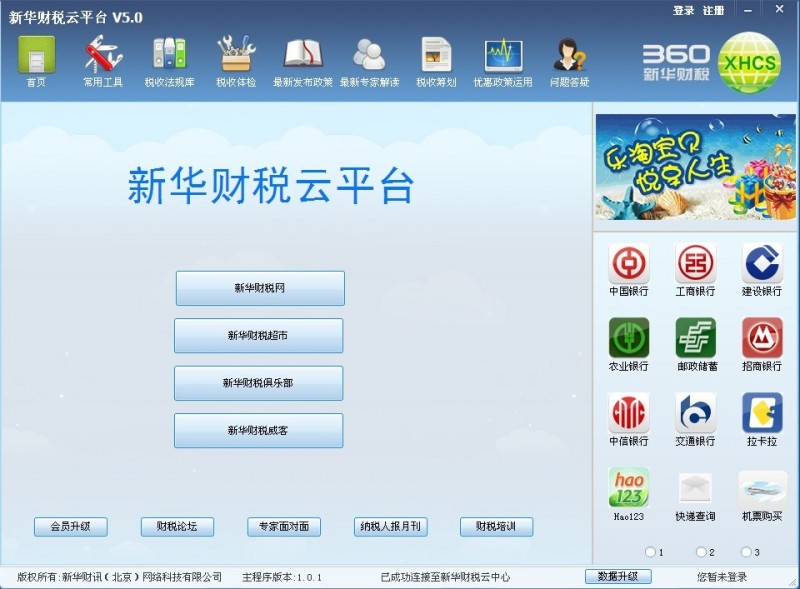Open 新华财税俱乐部 button
The height and width of the screenshot is (589, 800).
pos(259,383)
